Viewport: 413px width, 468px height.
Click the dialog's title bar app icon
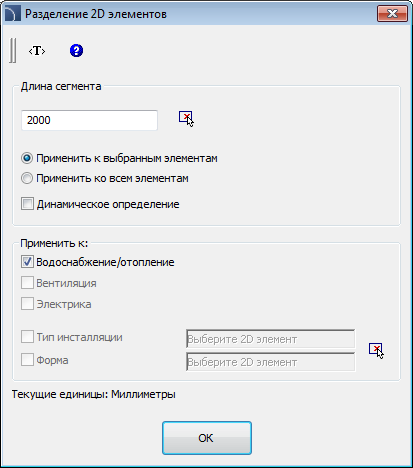pyautogui.click(x=12, y=14)
